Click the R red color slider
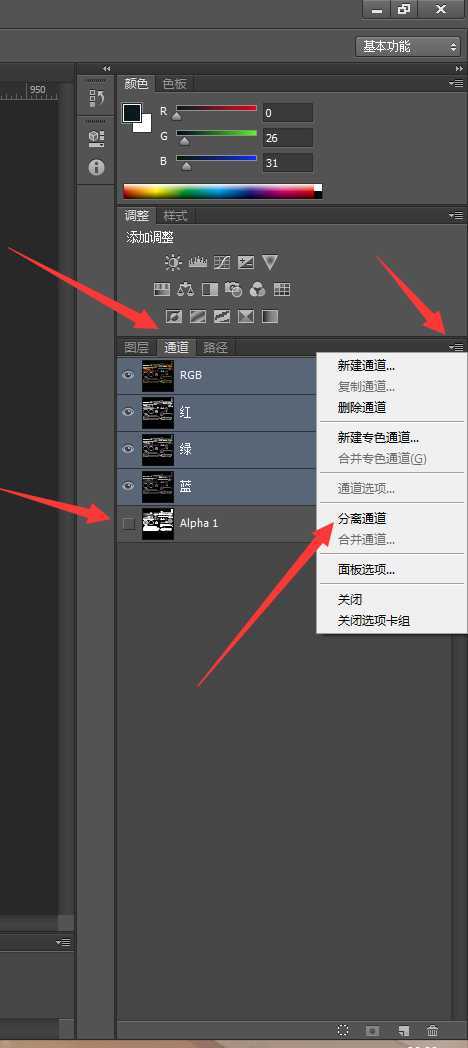This screenshot has height=1048, width=468. [x=216, y=108]
